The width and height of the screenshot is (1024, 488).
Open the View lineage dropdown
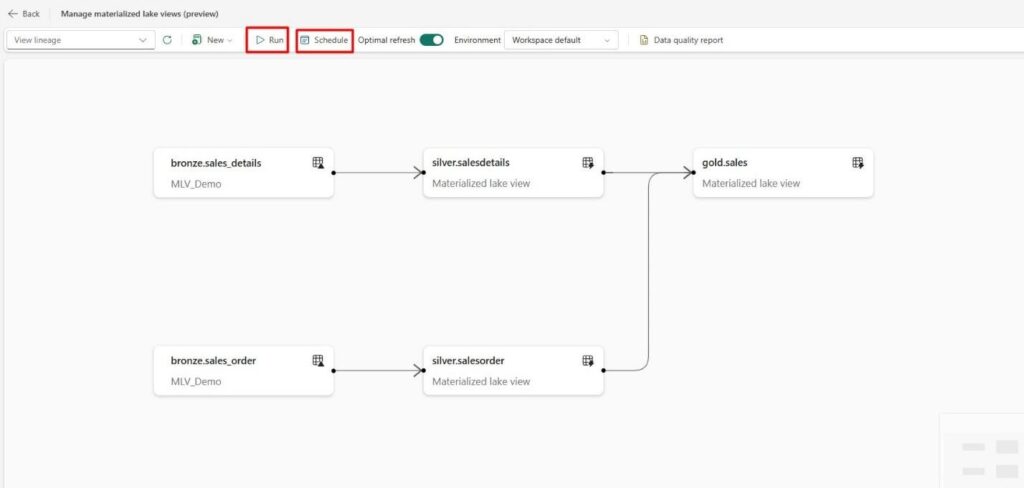click(80, 40)
